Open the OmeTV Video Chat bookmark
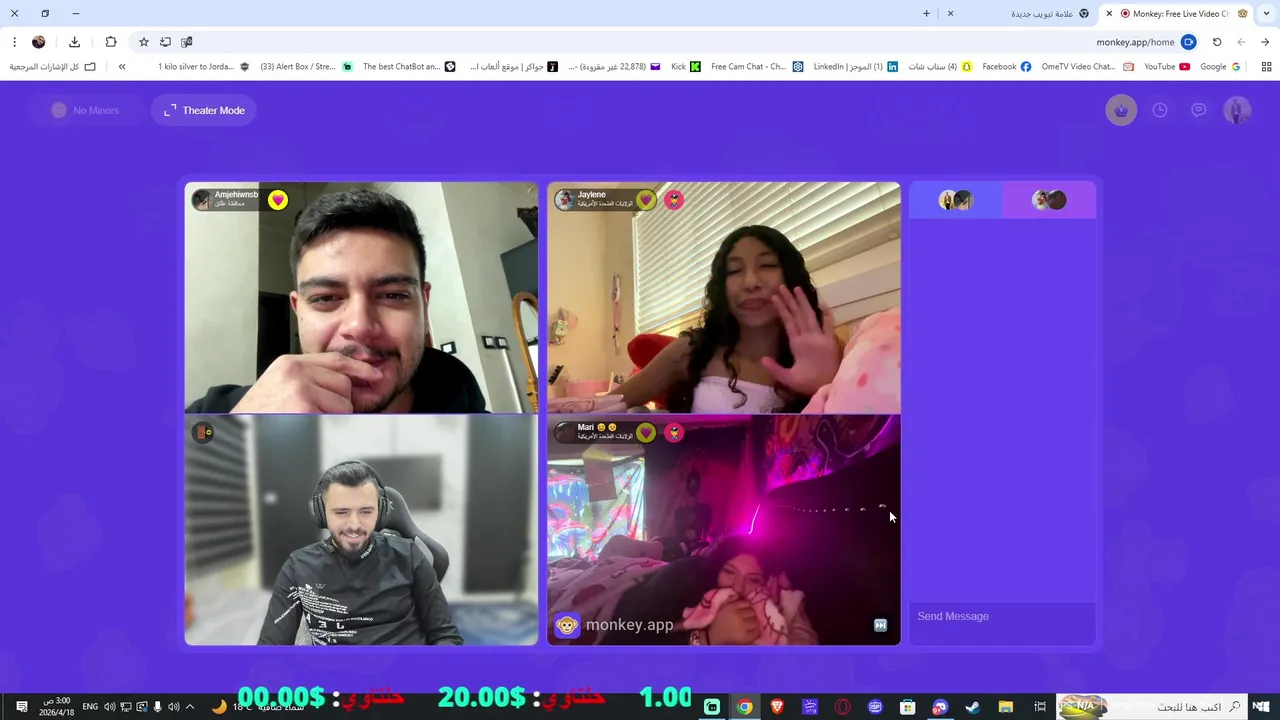Viewport: 1280px width, 720px height. pos(1087,67)
